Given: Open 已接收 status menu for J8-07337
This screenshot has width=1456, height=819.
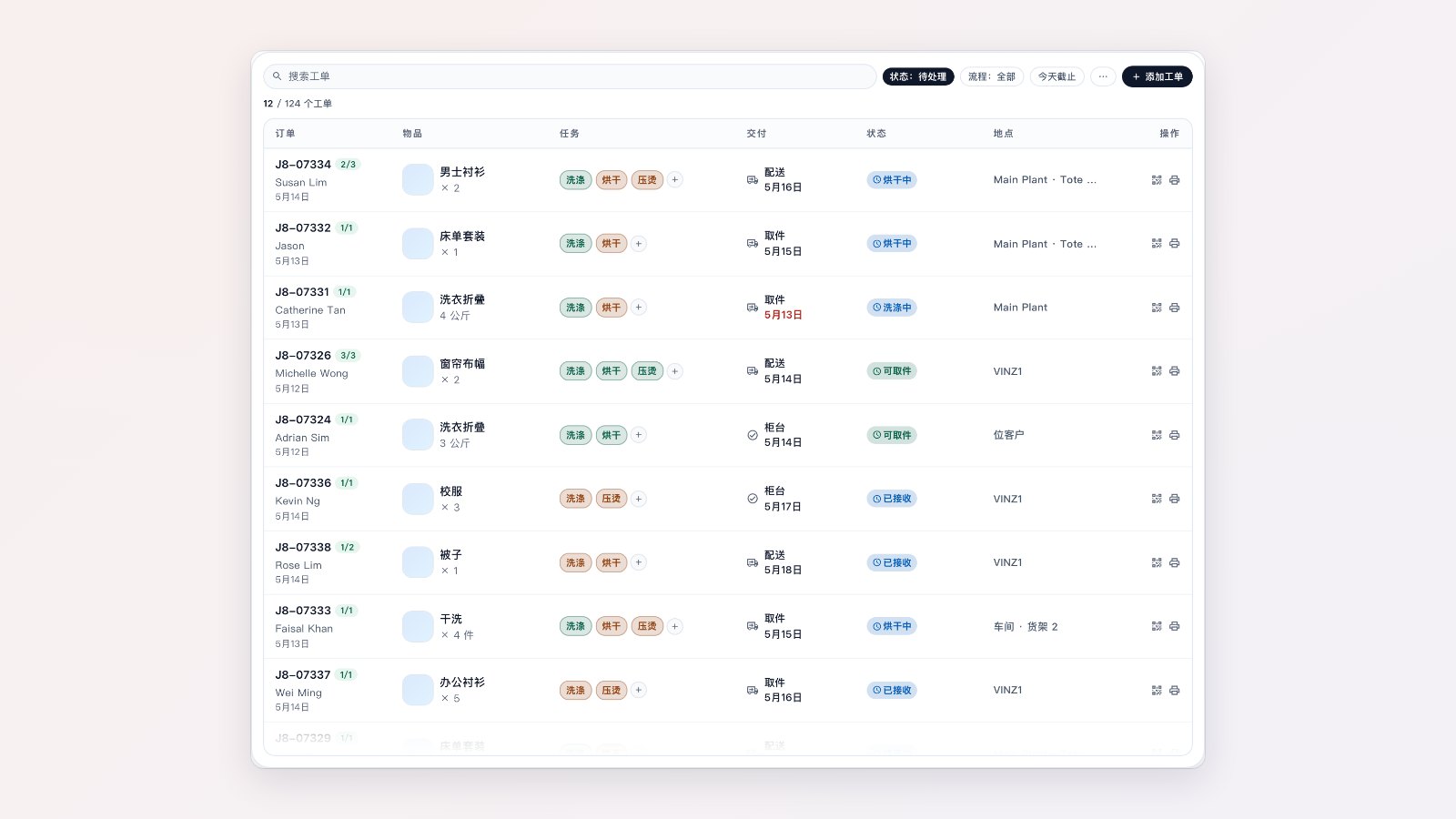Looking at the screenshot, I should click(892, 690).
